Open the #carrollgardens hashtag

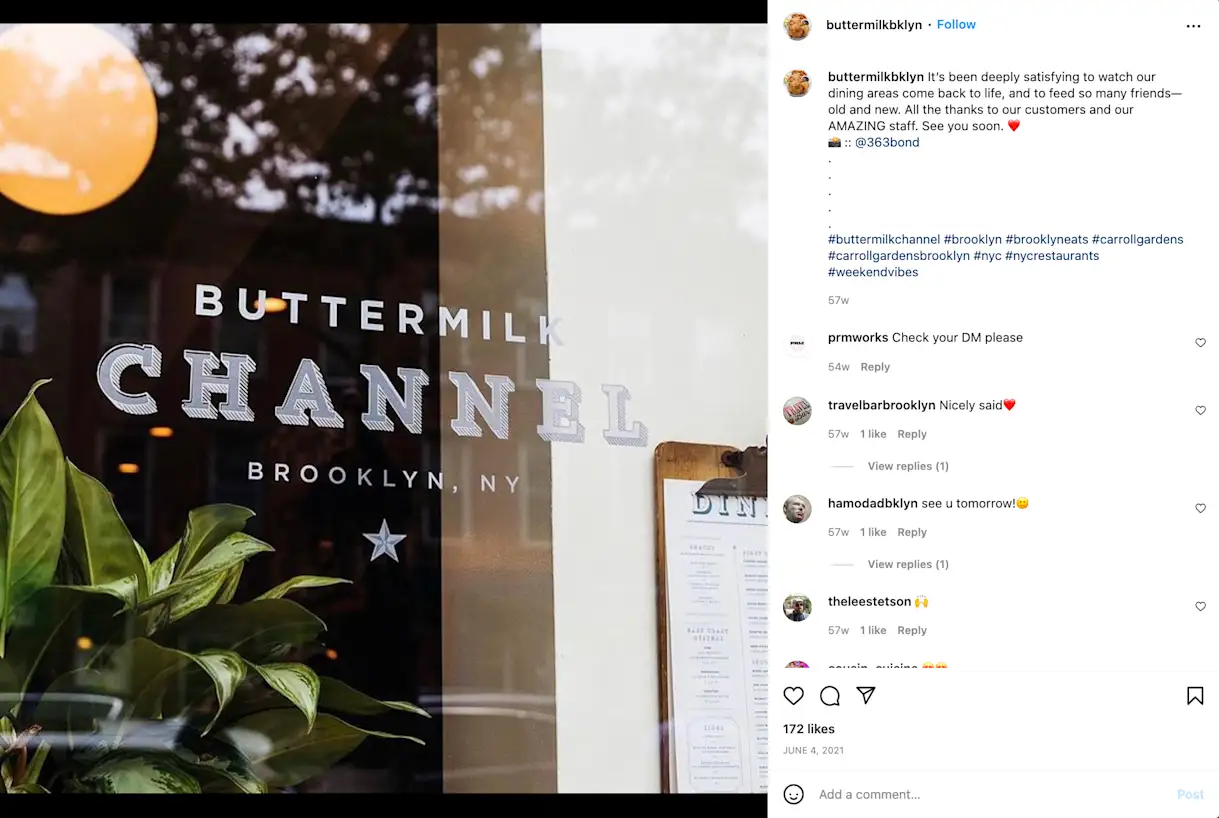click(x=1137, y=239)
